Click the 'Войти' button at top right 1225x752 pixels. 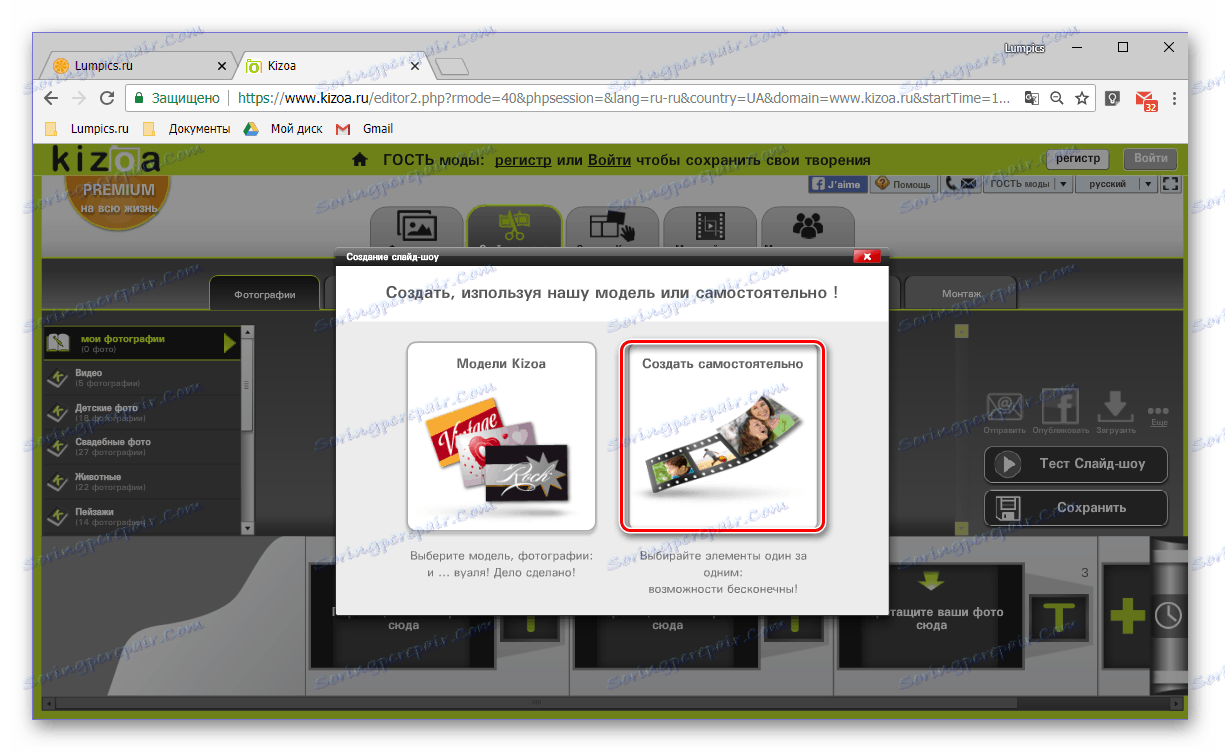pyautogui.click(x=1150, y=158)
